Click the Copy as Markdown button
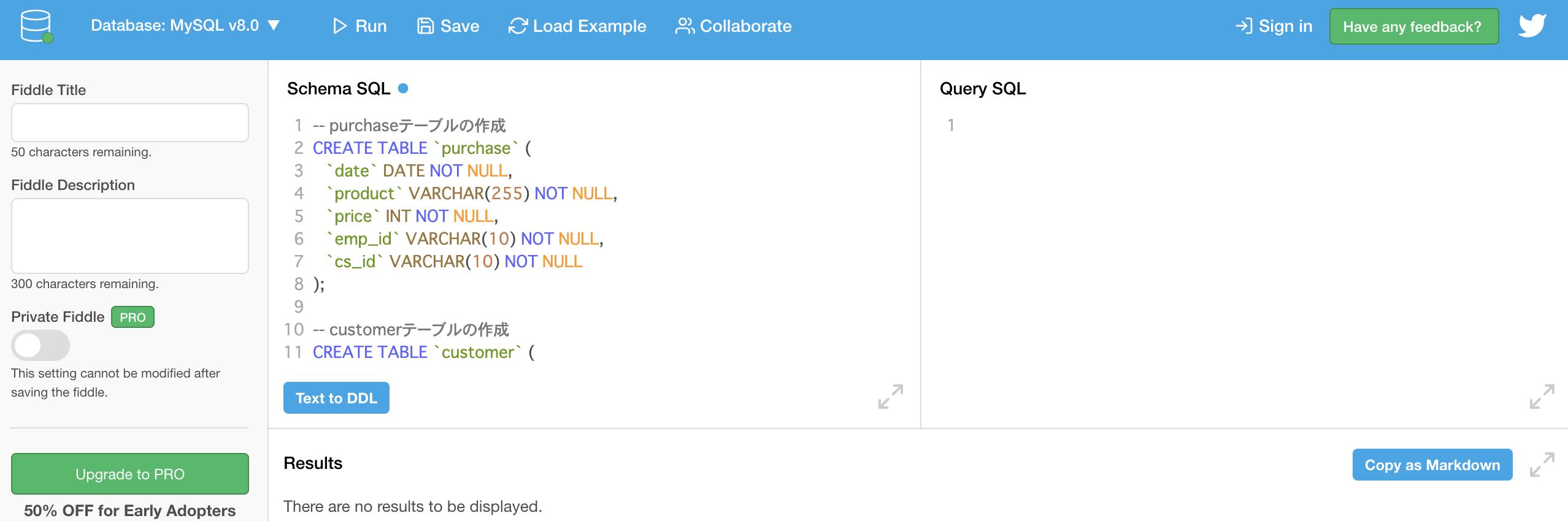Screen dimensions: 1568x521 [x=1432, y=465]
